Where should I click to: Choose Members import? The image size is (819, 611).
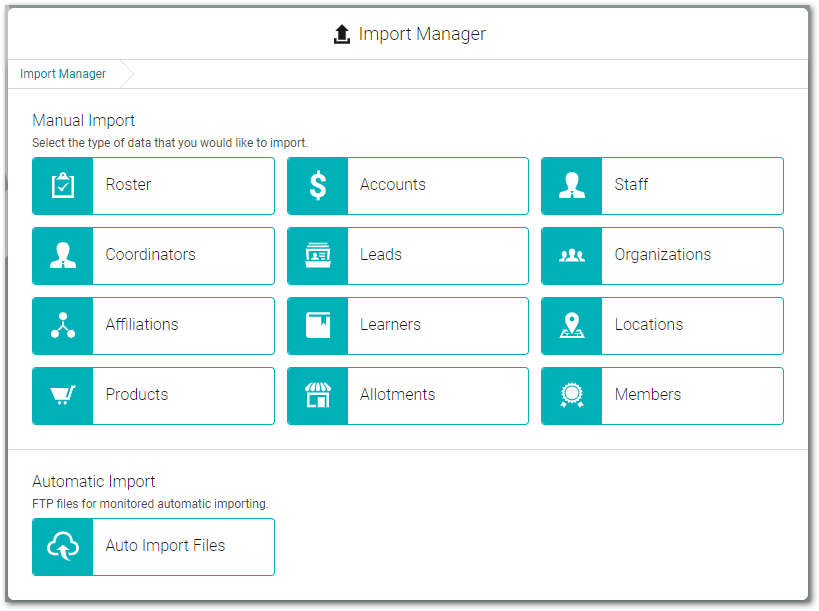(x=662, y=395)
